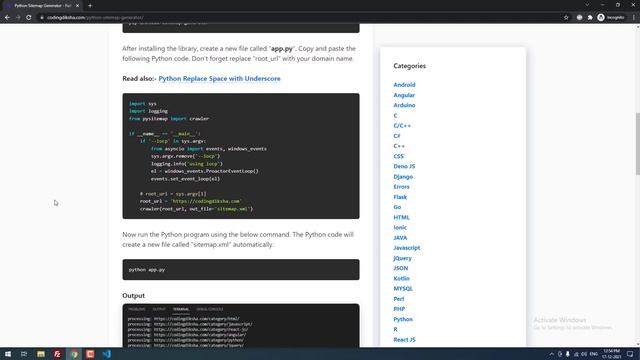
Task: Open the MYSQL category
Action: pos(403,289)
